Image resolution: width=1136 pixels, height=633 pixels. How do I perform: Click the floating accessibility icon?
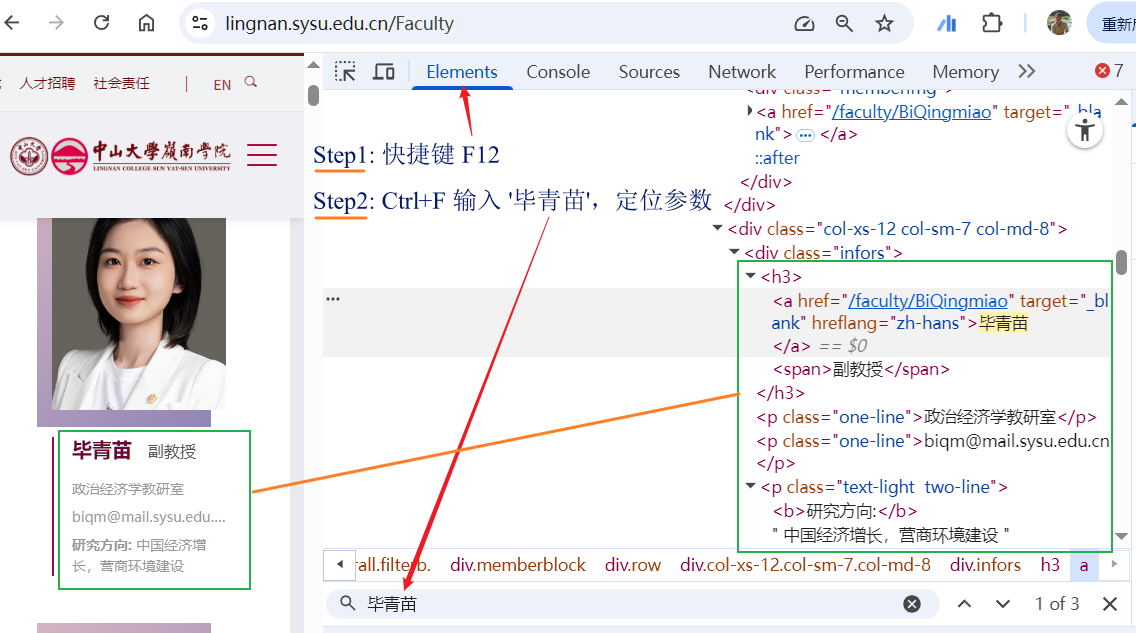(1084, 131)
